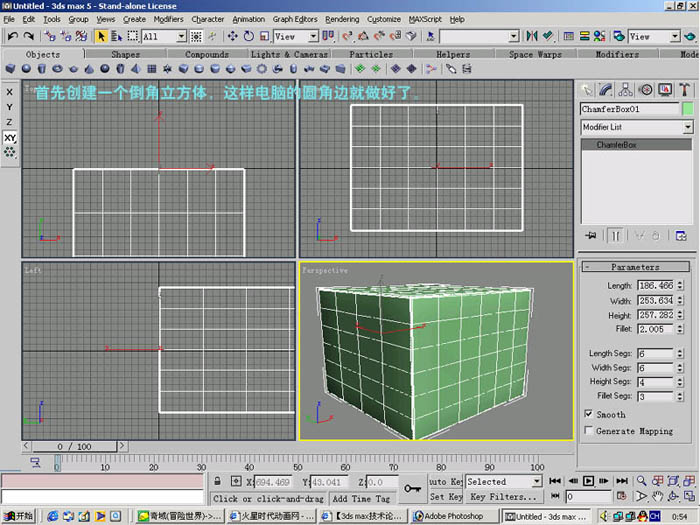
Task: Switch to the Shapes shelf tab
Action: (125, 54)
